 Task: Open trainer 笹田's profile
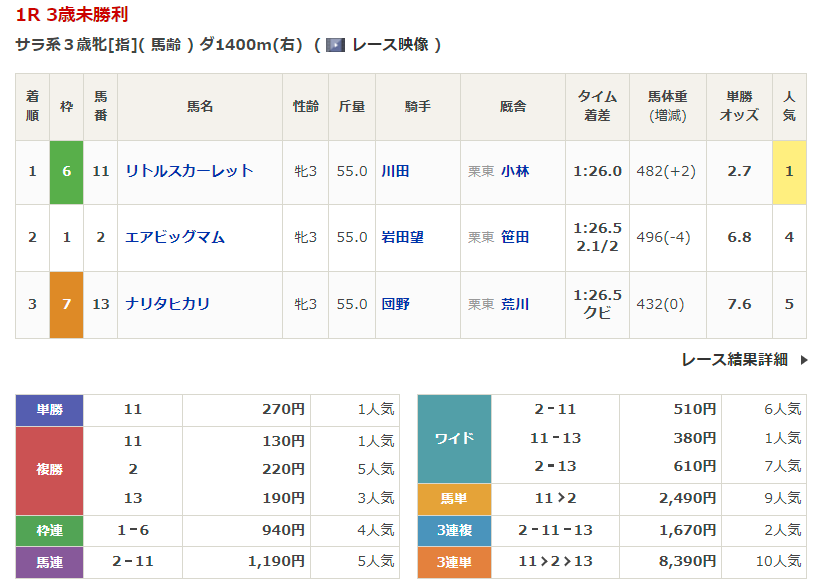click(515, 237)
